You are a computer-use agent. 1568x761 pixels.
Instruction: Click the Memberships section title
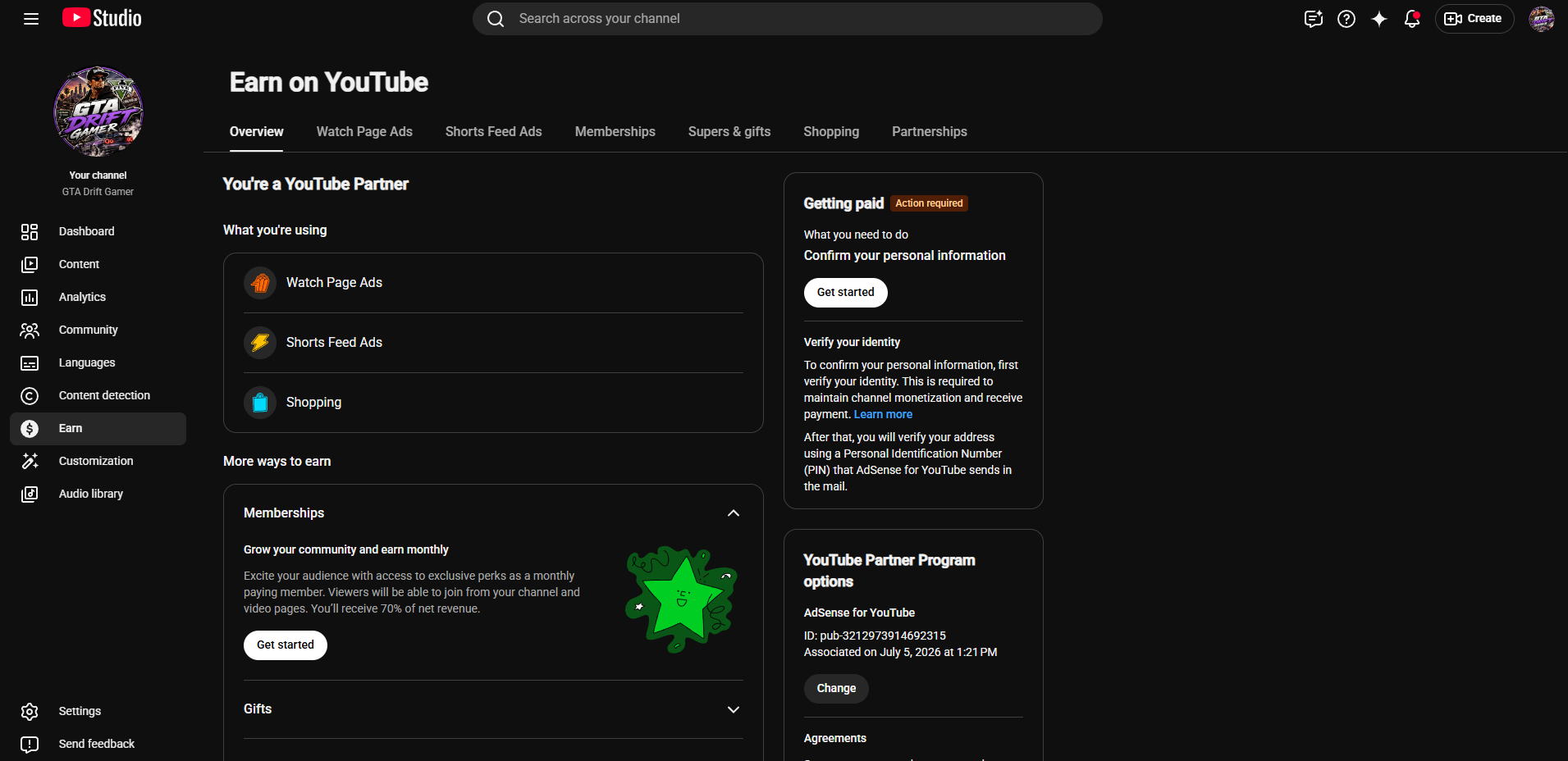tap(284, 513)
